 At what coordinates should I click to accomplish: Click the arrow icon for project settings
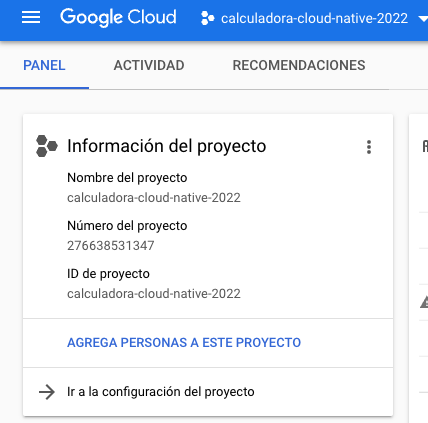coord(47,392)
